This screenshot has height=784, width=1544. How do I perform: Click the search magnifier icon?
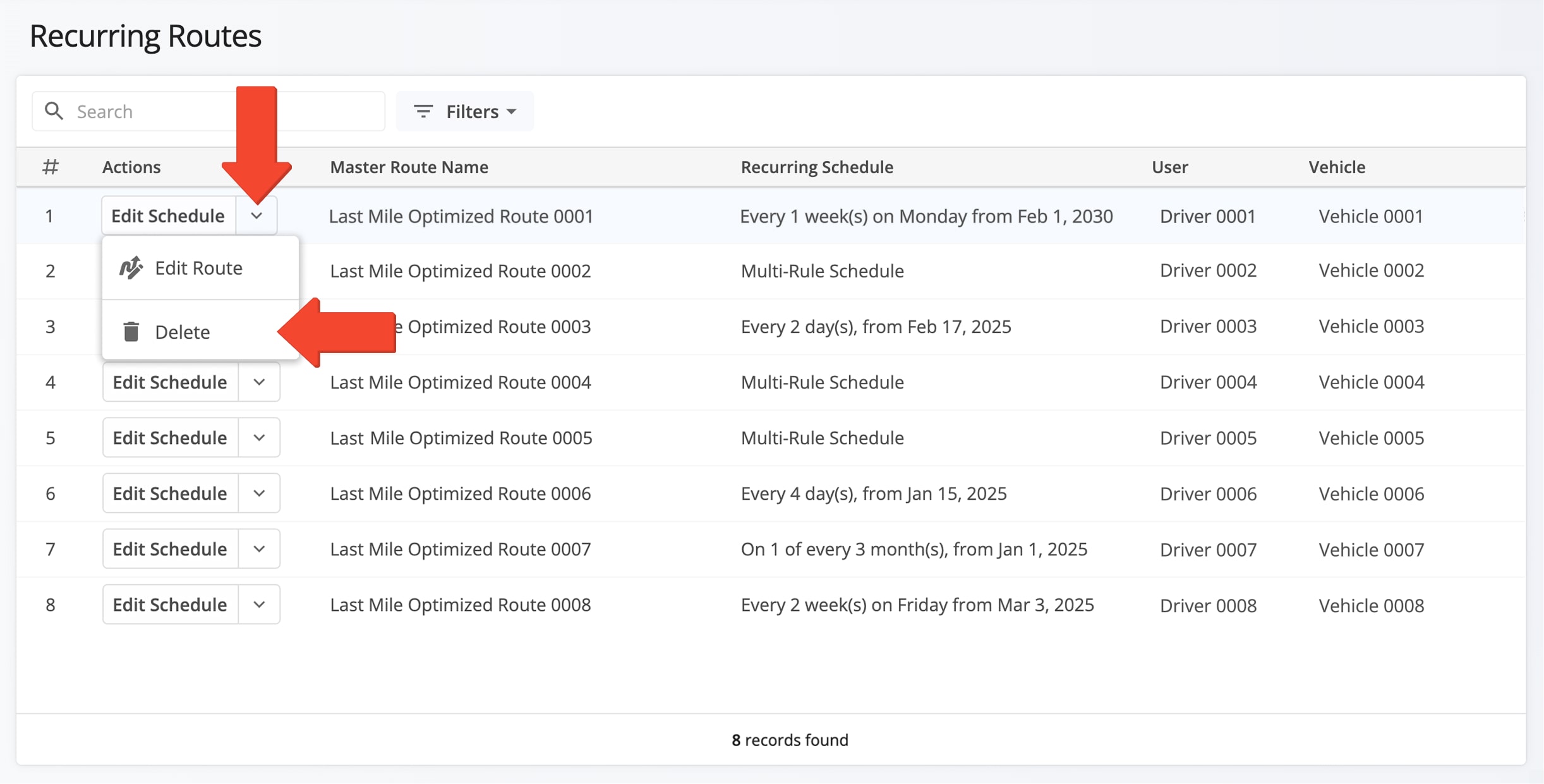coord(54,111)
